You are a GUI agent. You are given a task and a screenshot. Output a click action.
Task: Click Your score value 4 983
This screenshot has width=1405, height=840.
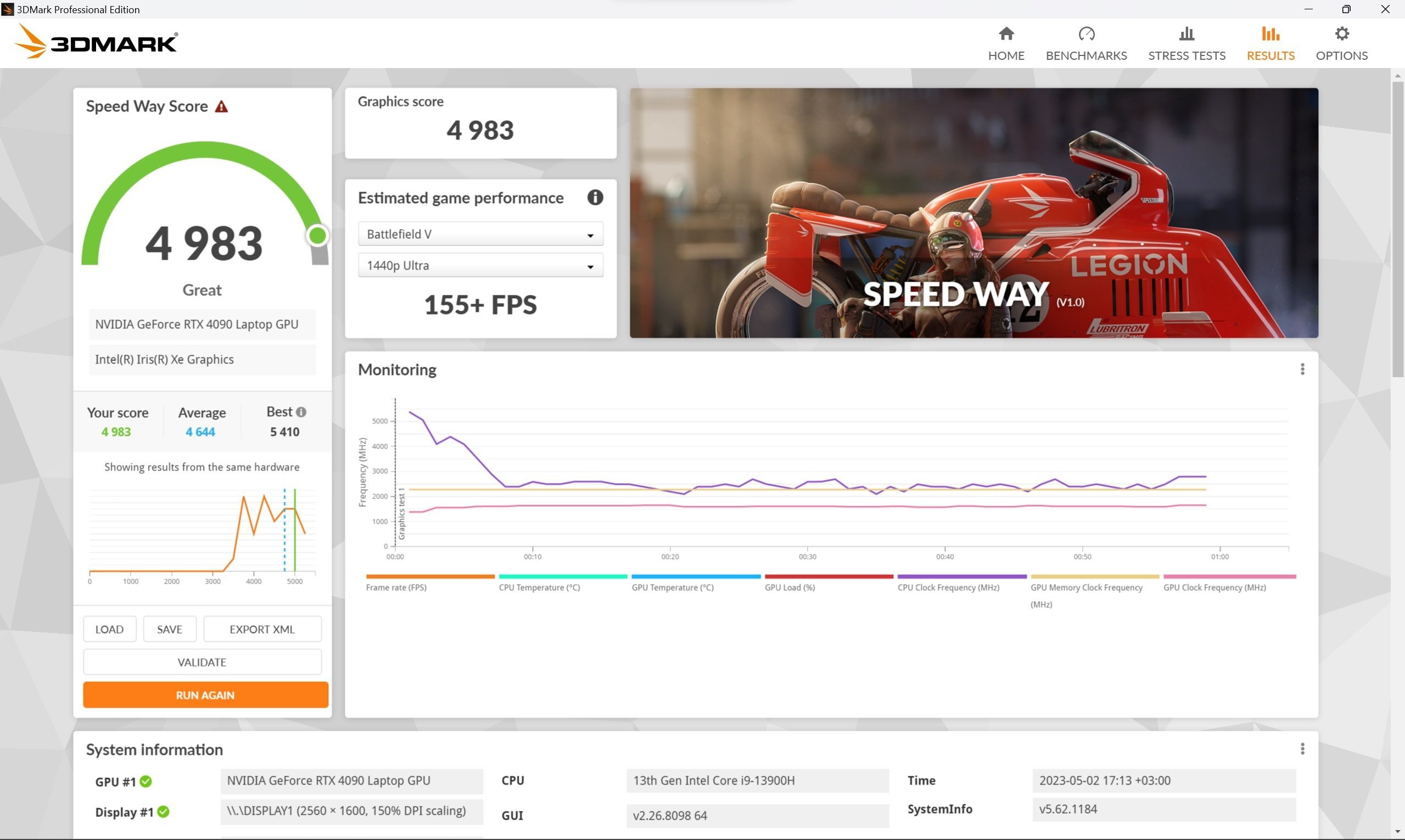tap(116, 432)
